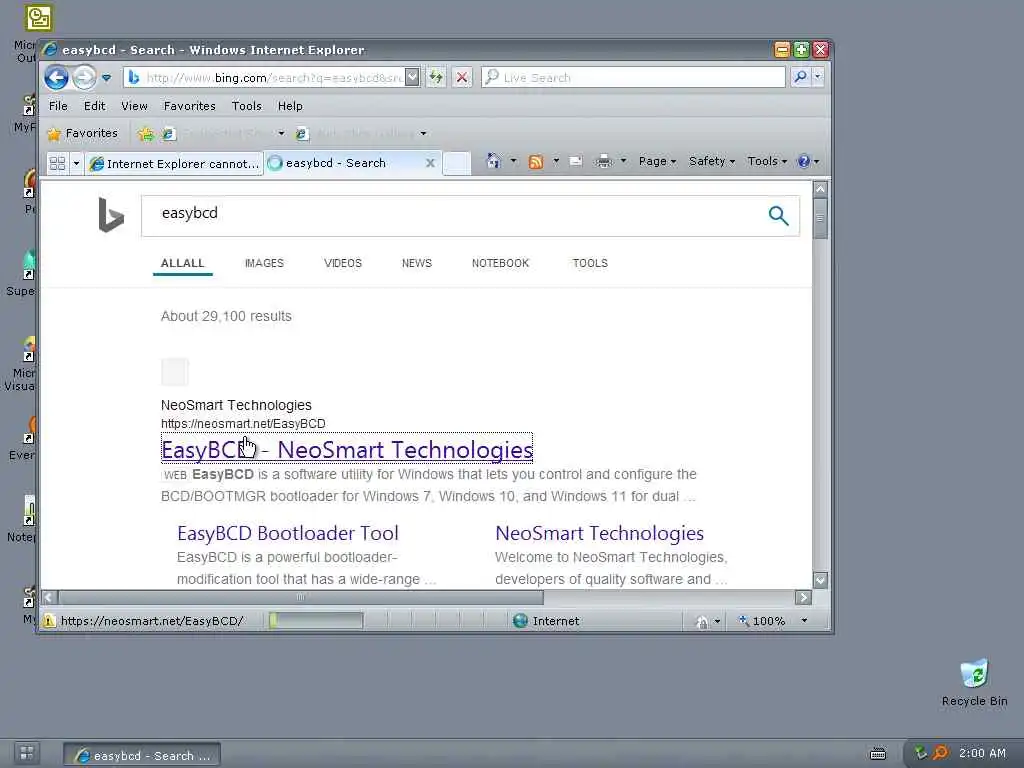1024x768 pixels.
Task: Click the Bing address bar URL field
Action: (x=264, y=78)
